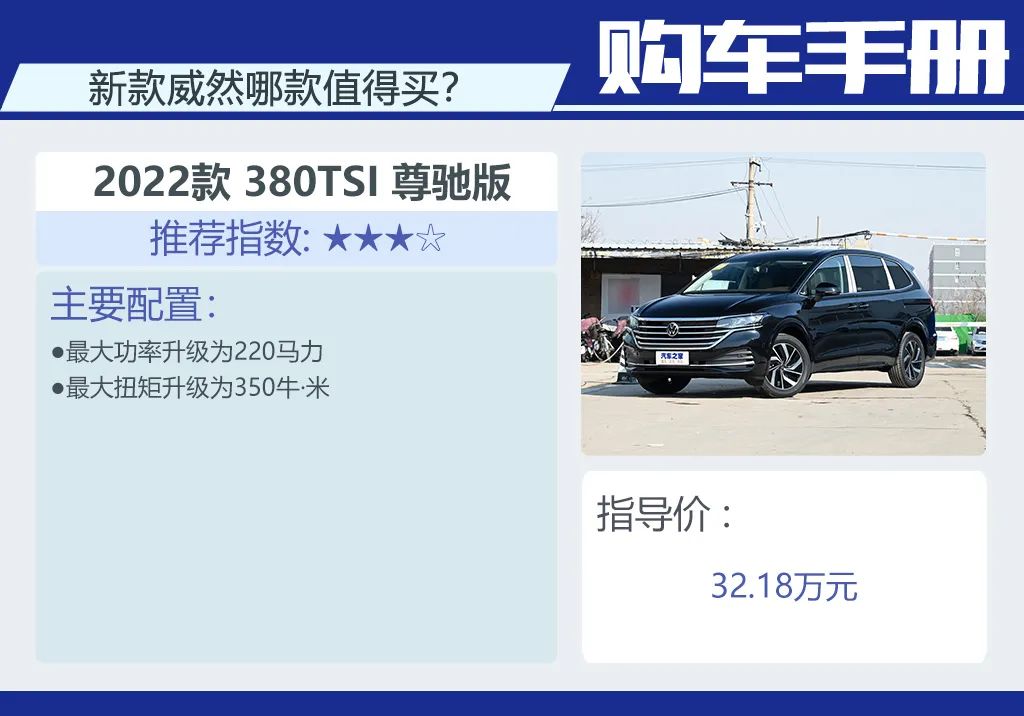Click the 2022款 380TSI 尊驰版 title
This screenshot has height=716, width=1024.
coord(302,182)
